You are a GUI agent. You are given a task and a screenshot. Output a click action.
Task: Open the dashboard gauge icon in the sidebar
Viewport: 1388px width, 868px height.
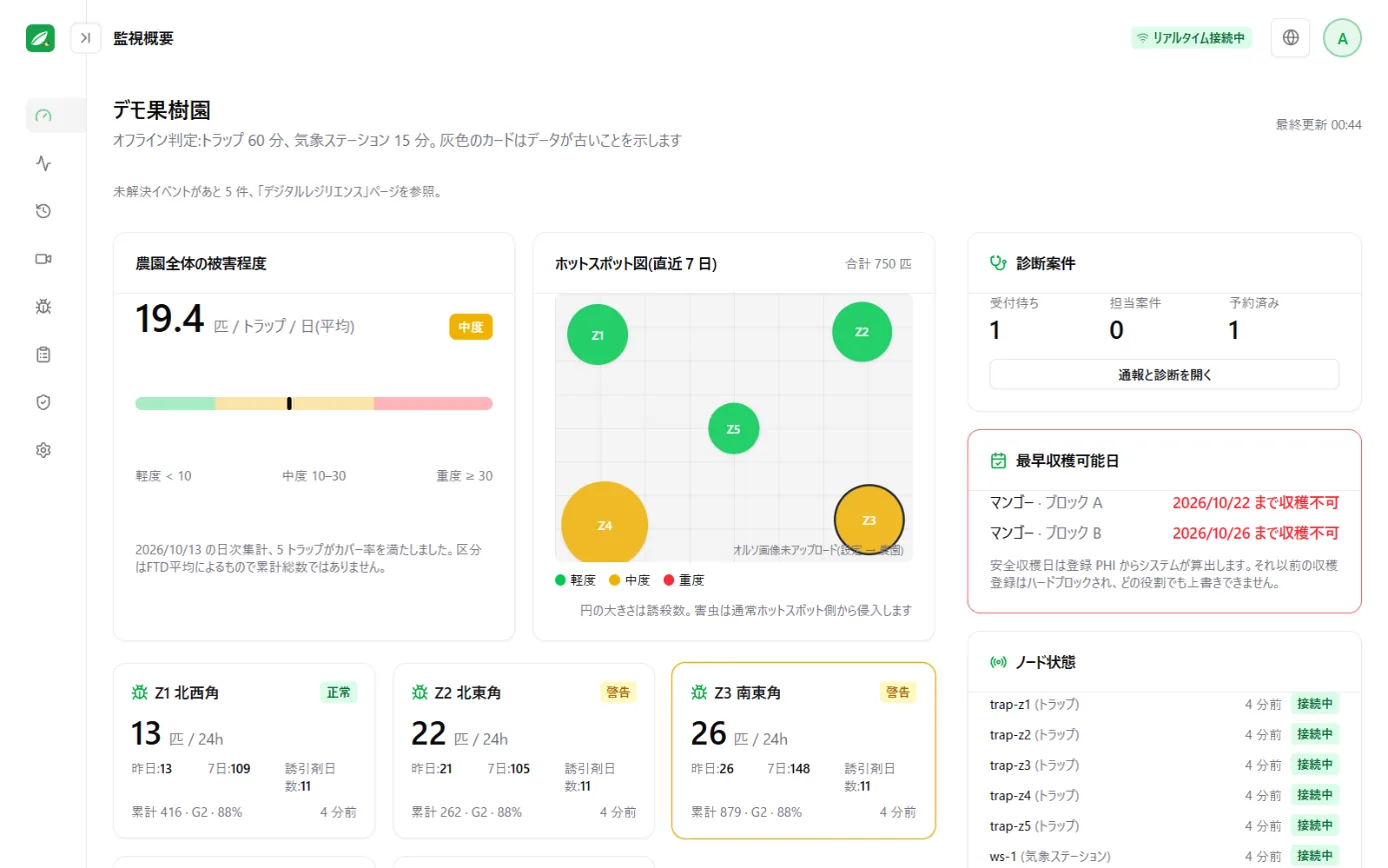click(x=43, y=115)
